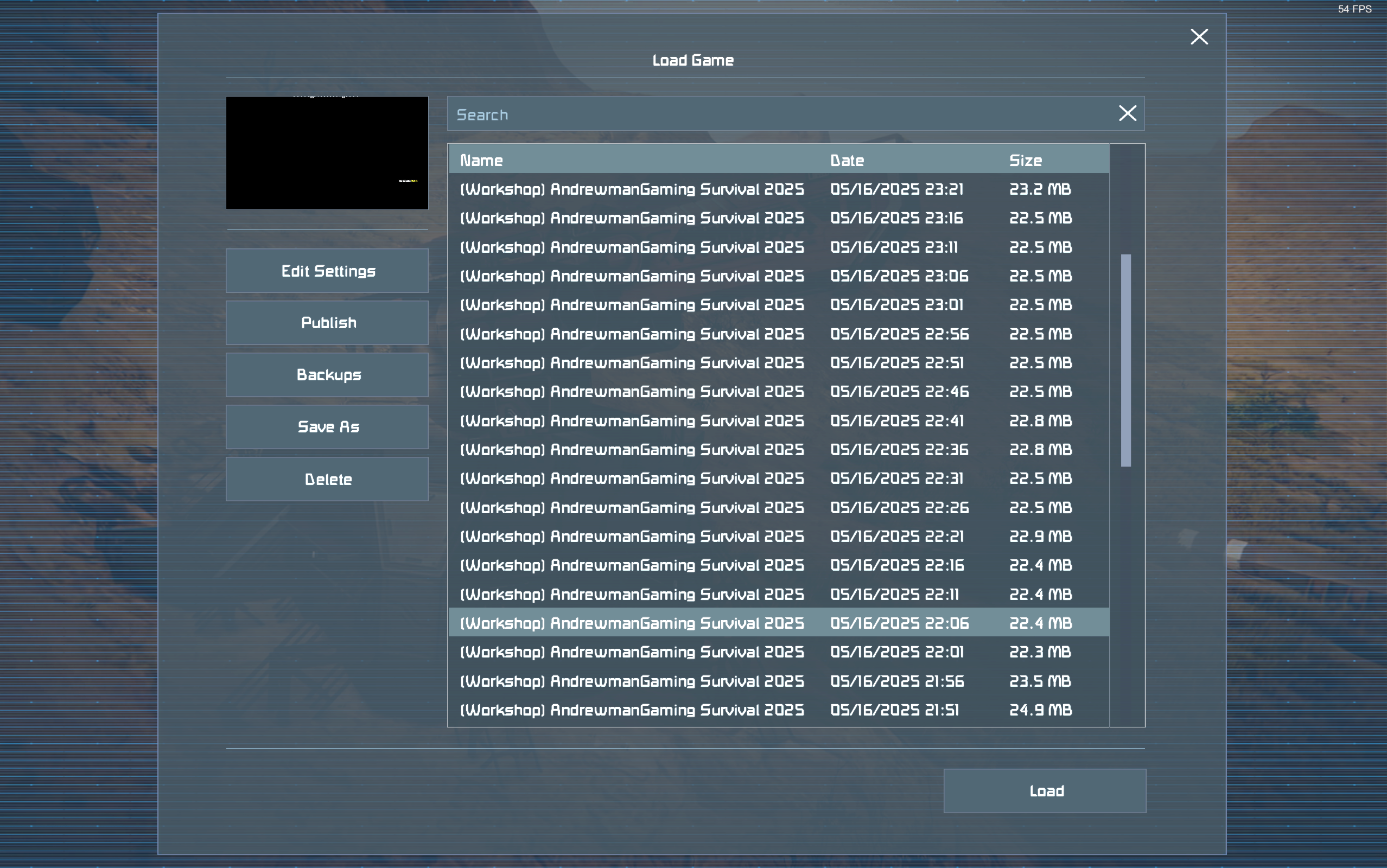
Task: Click the Search input field
Action: tap(781, 114)
